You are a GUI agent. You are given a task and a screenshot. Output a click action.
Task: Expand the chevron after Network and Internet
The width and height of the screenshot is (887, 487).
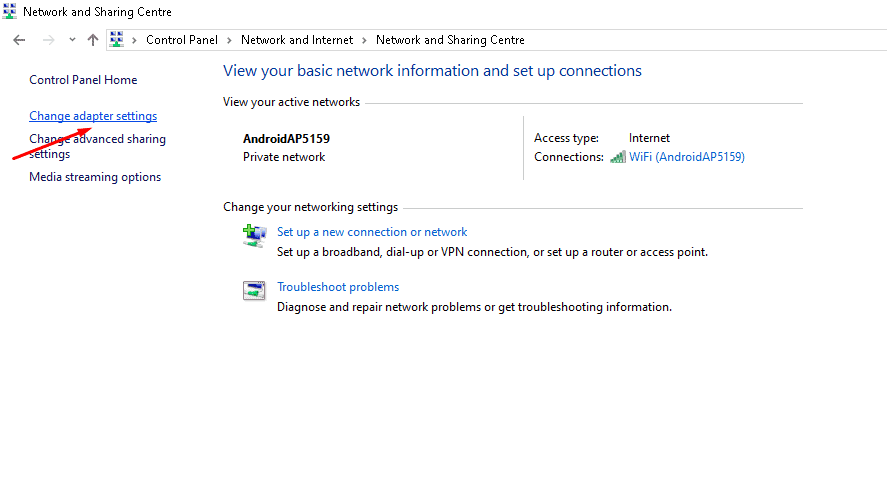tap(365, 40)
